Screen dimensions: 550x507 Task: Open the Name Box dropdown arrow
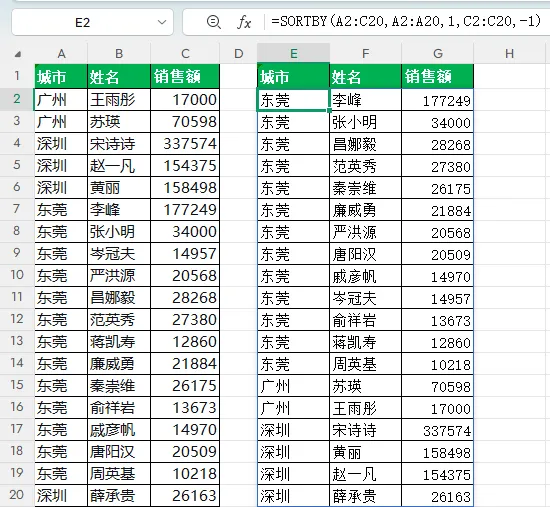[x=162, y=22]
